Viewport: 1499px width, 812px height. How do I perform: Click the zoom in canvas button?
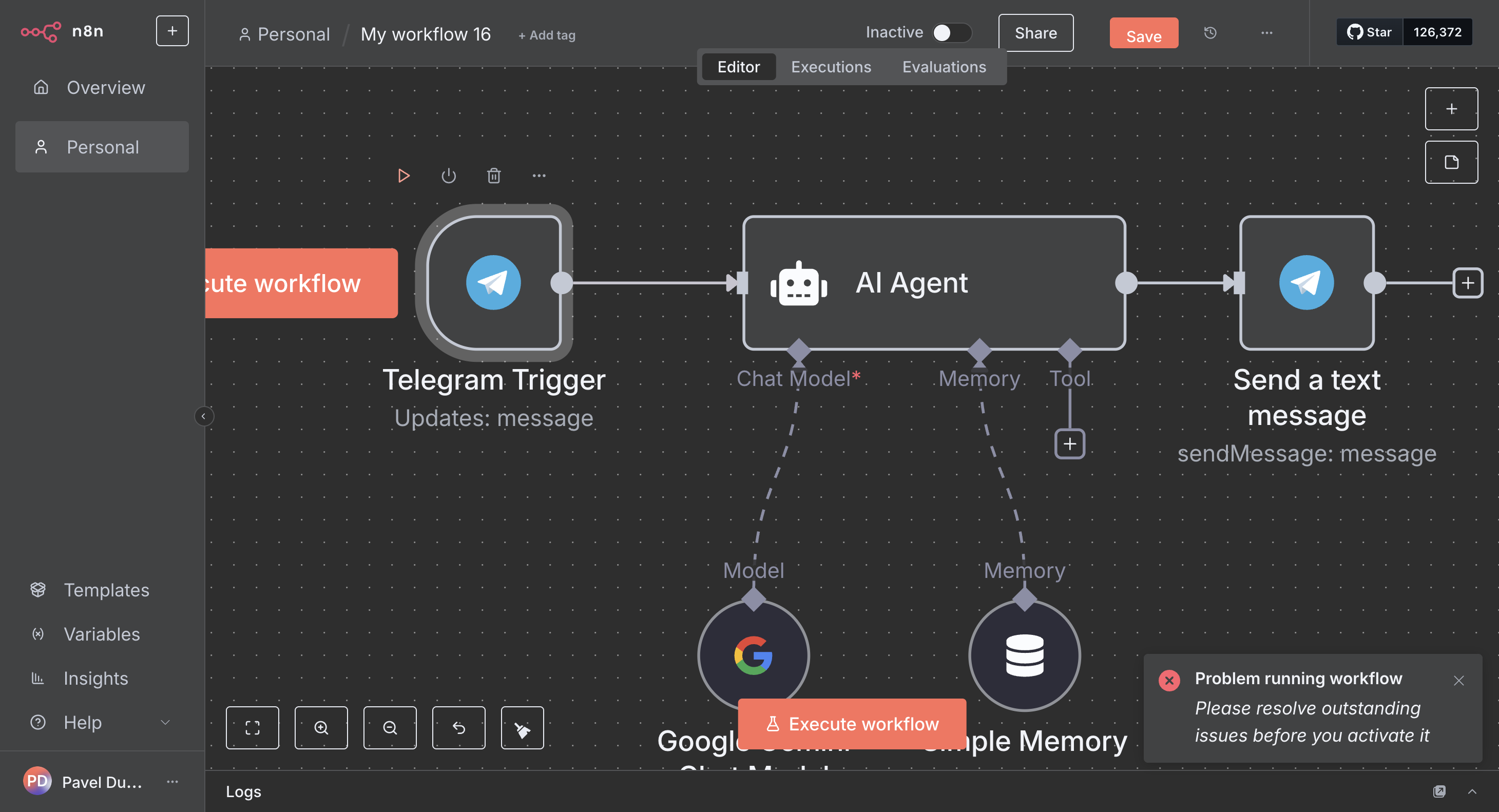(x=321, y=728)
